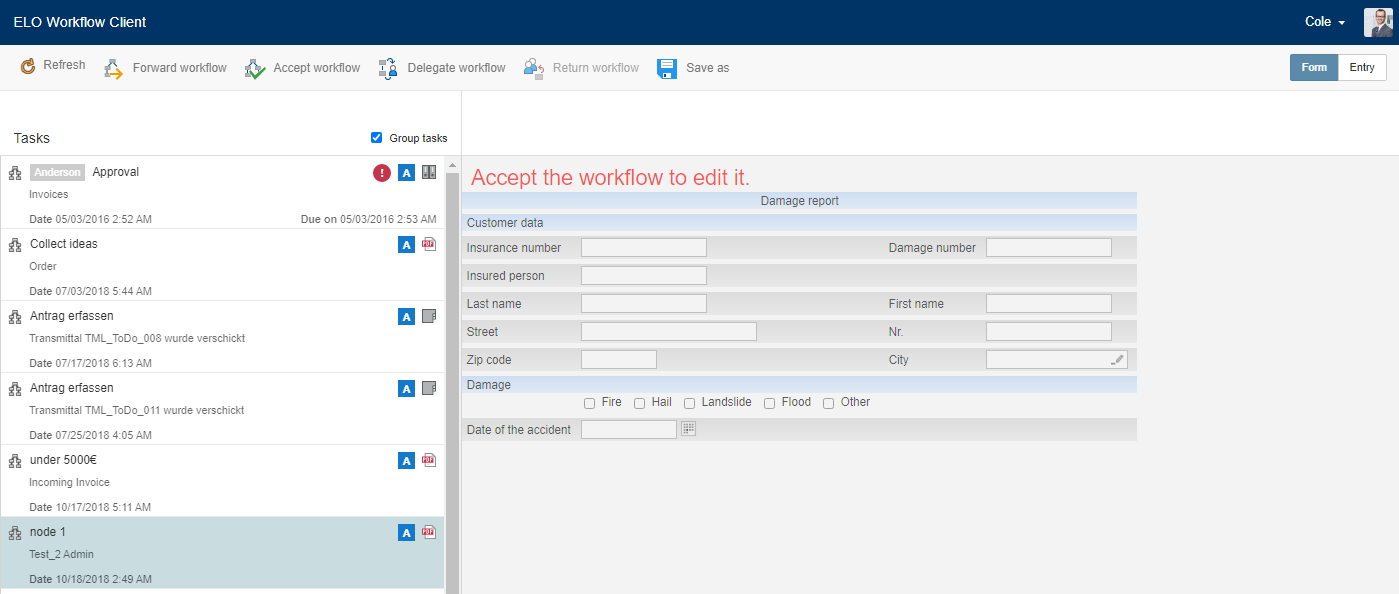This screenshot has height=594, width=1399.
Task: Open the Cole user dropdown
Action: (x=1322, y=21)
